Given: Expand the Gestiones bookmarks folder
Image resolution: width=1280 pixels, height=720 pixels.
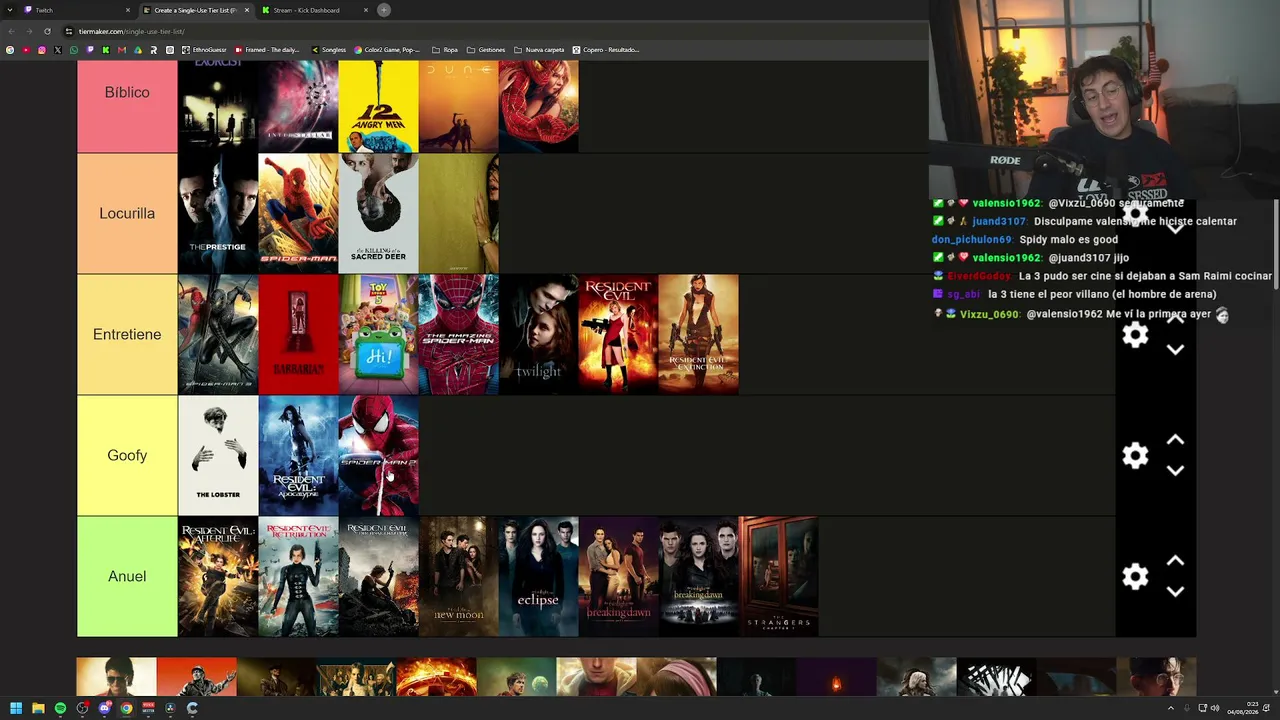Looking at the screenshot, I should point(485,50).
